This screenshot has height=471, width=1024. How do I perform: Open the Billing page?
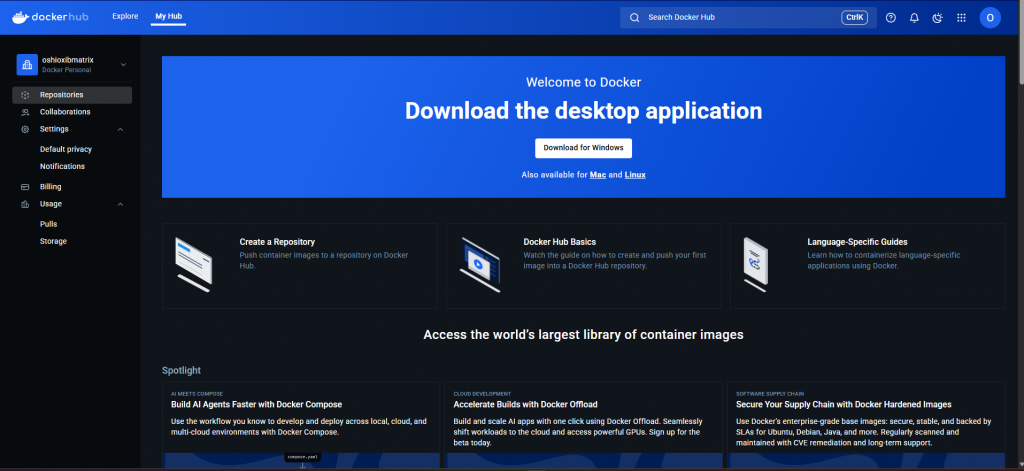coord(50,187)
